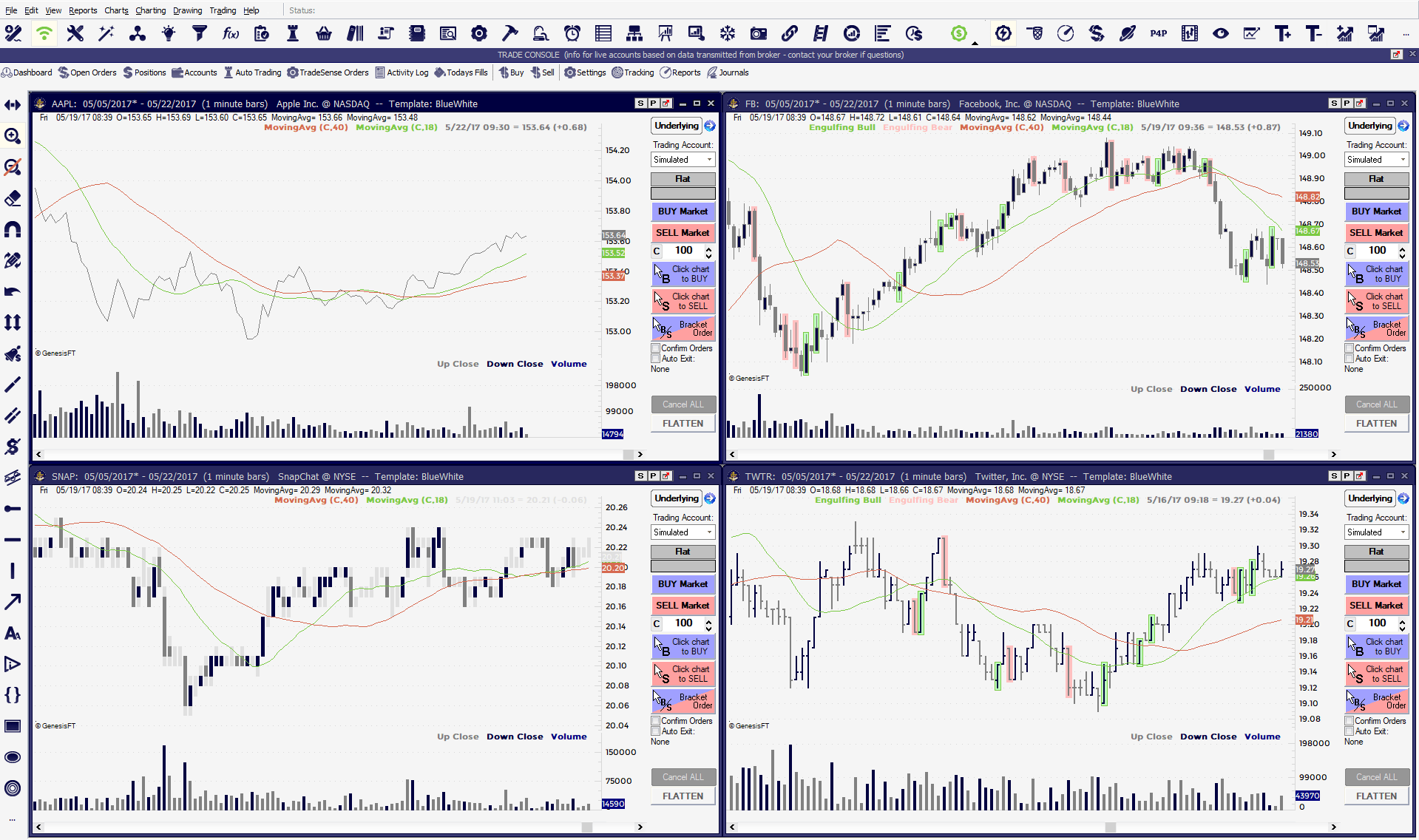Image resolution: width=1419 pixels, height=840 pixels.
Task: Enable Confirm Orders in SNAP chart
Action: point(655,721)
